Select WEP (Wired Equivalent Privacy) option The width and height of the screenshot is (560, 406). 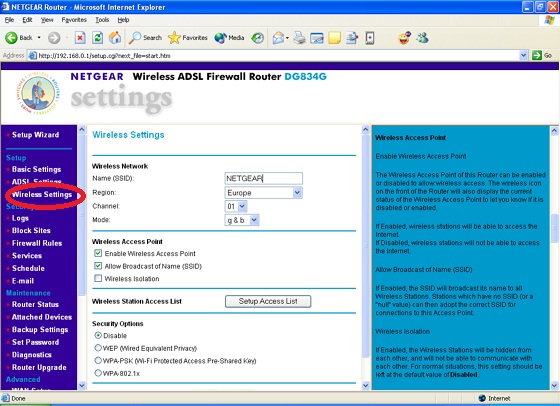(x=98, y=347)
